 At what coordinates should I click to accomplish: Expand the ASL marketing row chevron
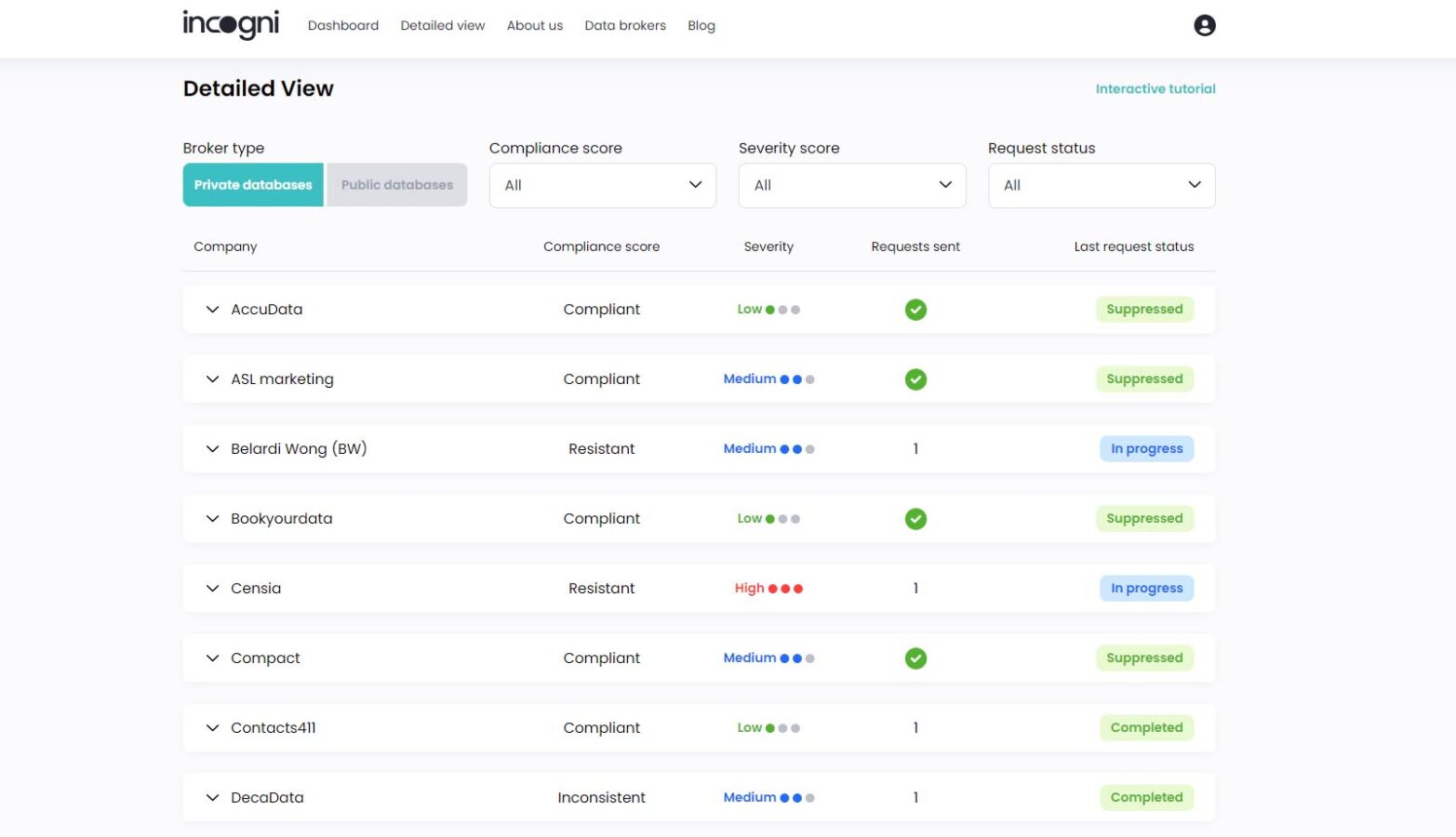pos(212,379)
